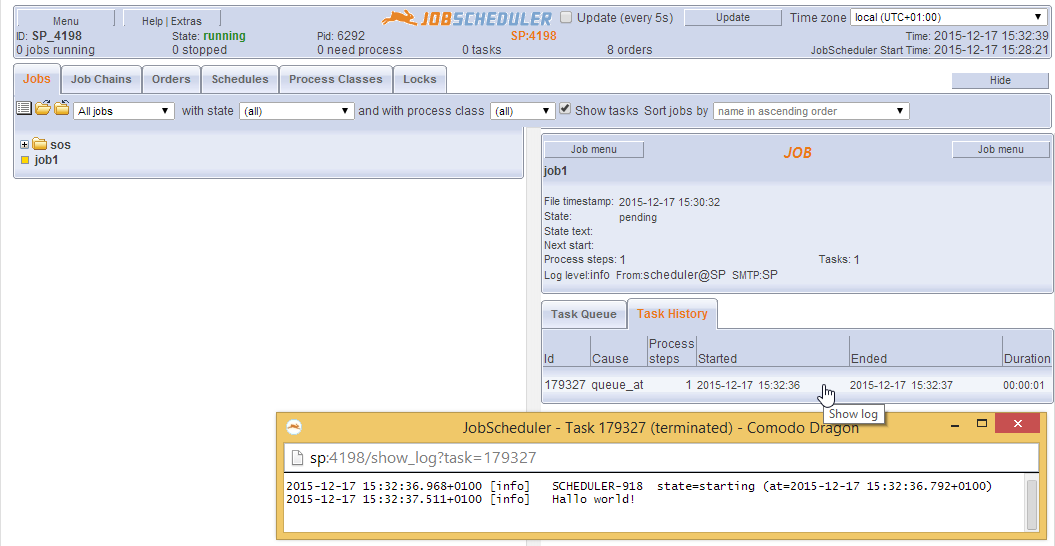This screenshot has height=546, width=1055.
Task: Click the 8 orders status text
Action: click(629, 50)
